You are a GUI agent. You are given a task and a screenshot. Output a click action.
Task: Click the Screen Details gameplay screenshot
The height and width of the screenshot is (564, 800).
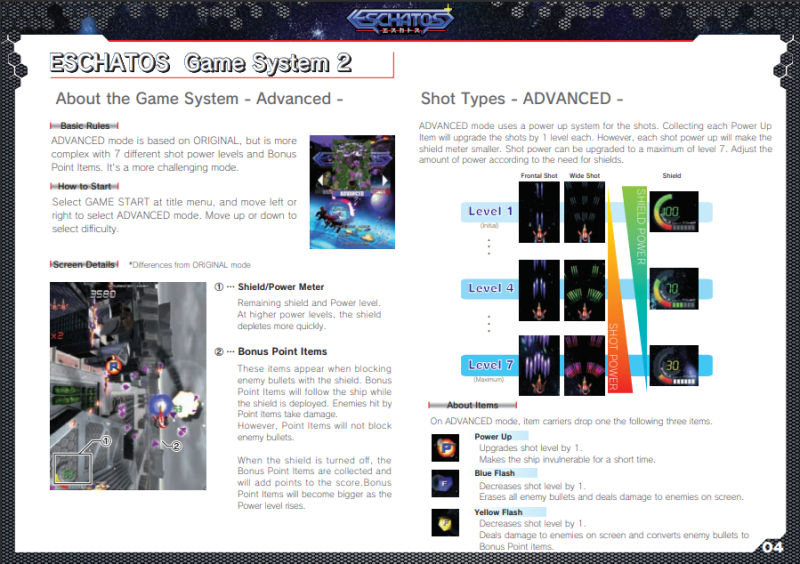[128, 386]
